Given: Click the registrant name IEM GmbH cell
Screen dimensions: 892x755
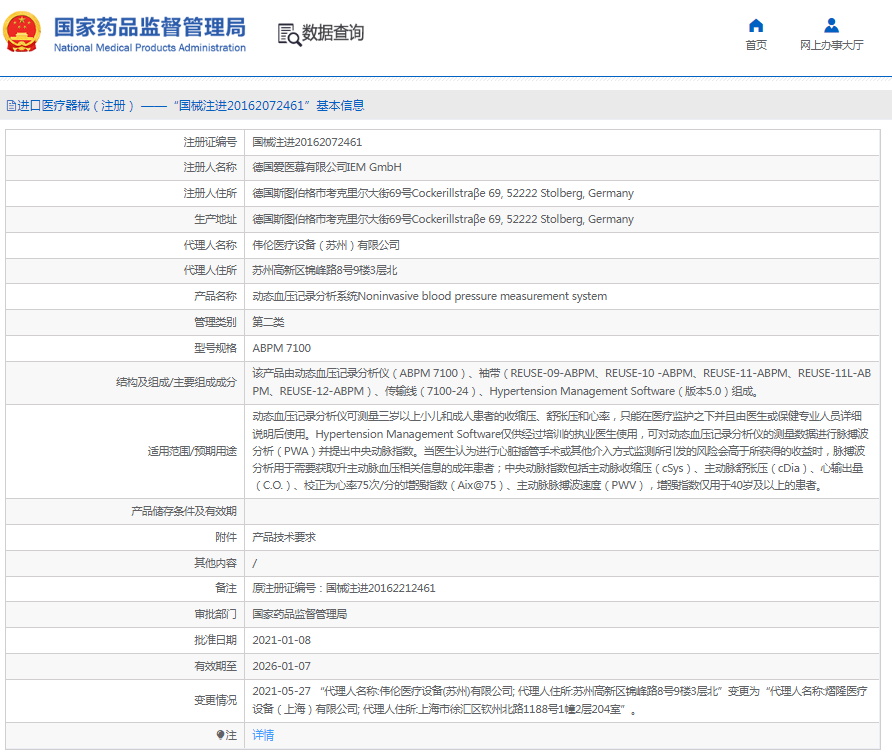Looking at the screenshot, I should [326, 167].
